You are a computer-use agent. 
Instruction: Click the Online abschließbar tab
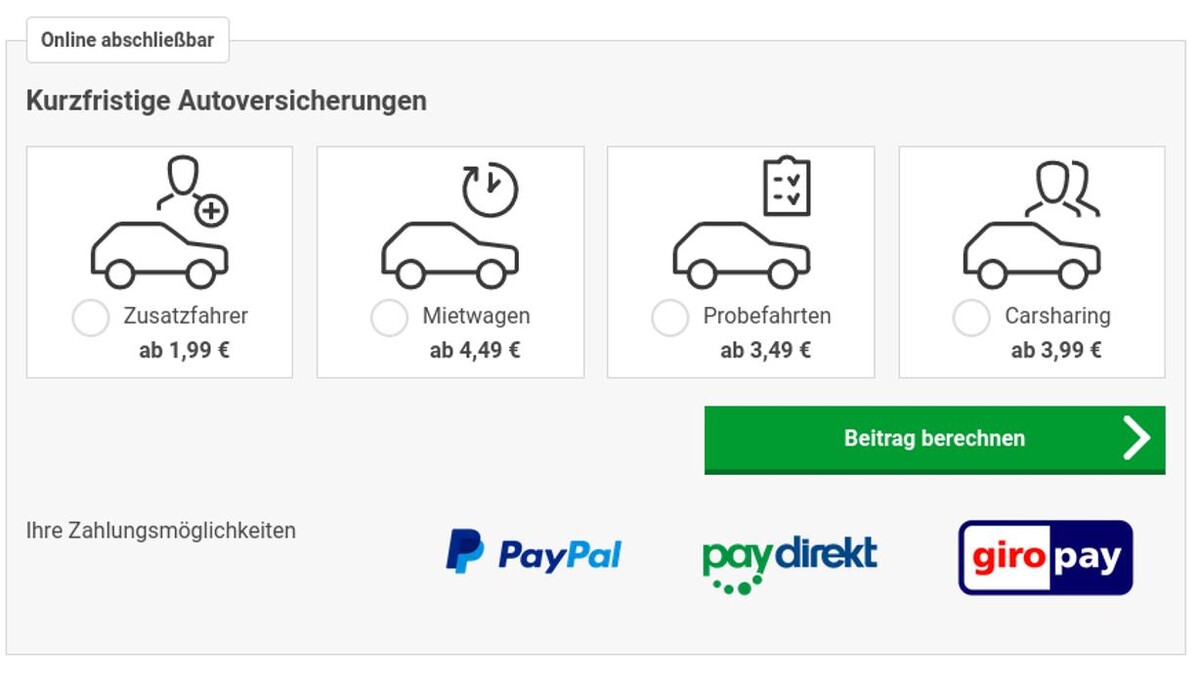coord(127,40)
